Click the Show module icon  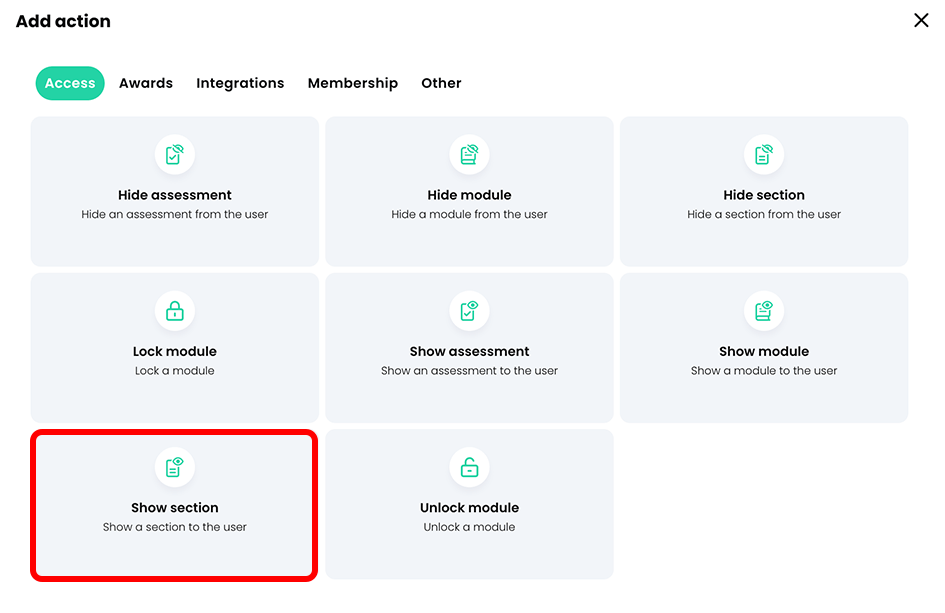[x=764, y=311]
